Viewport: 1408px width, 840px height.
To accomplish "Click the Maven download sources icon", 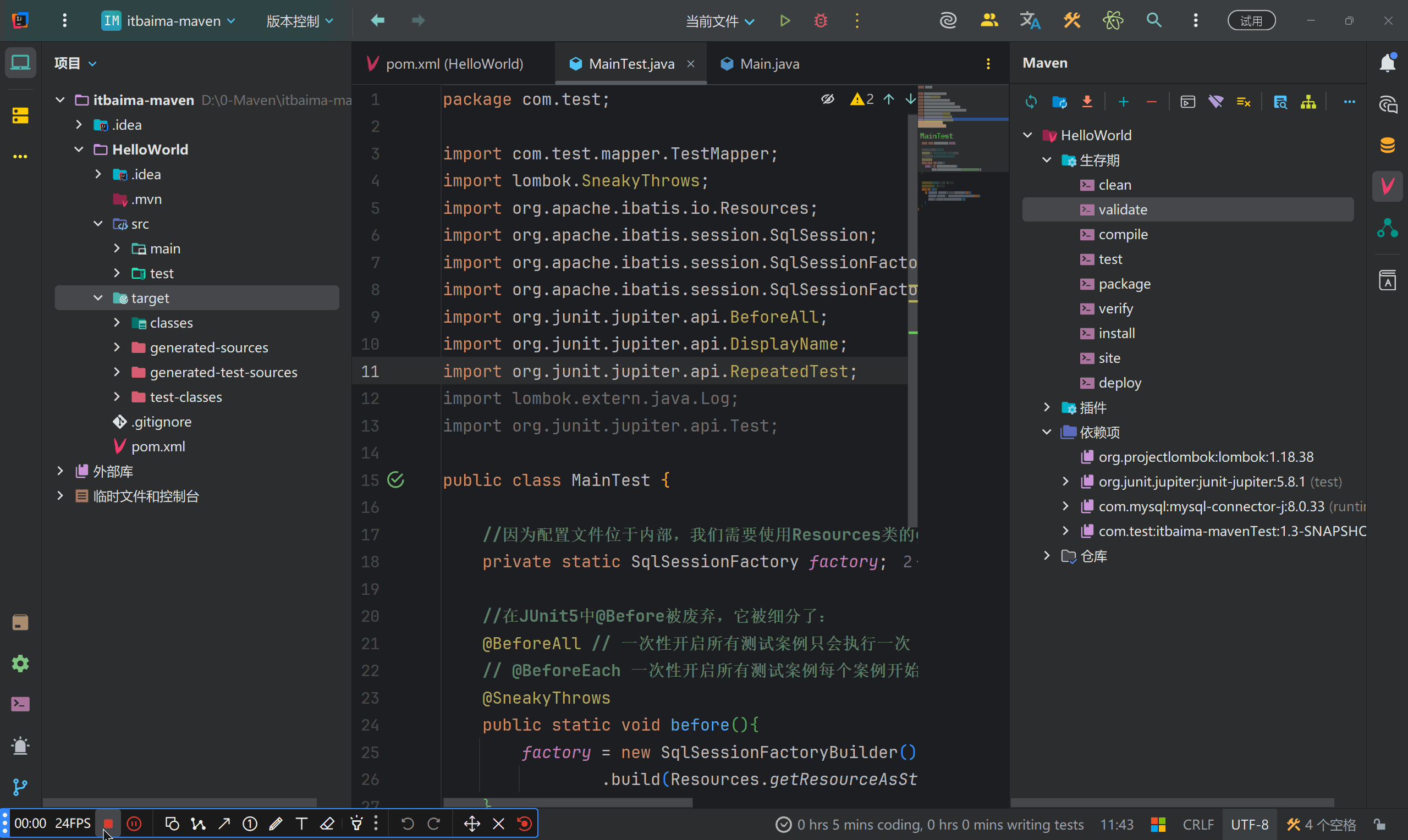I will (x=1087, y=102).
